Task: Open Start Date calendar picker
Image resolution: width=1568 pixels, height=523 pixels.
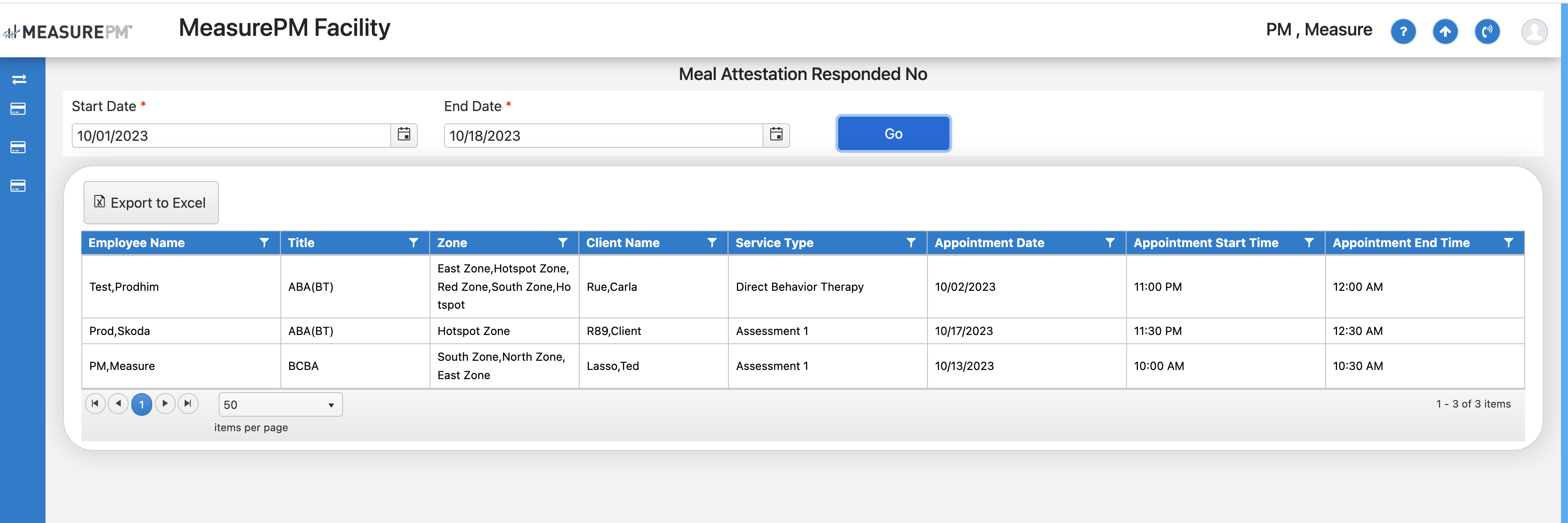Action: (403, 135)
